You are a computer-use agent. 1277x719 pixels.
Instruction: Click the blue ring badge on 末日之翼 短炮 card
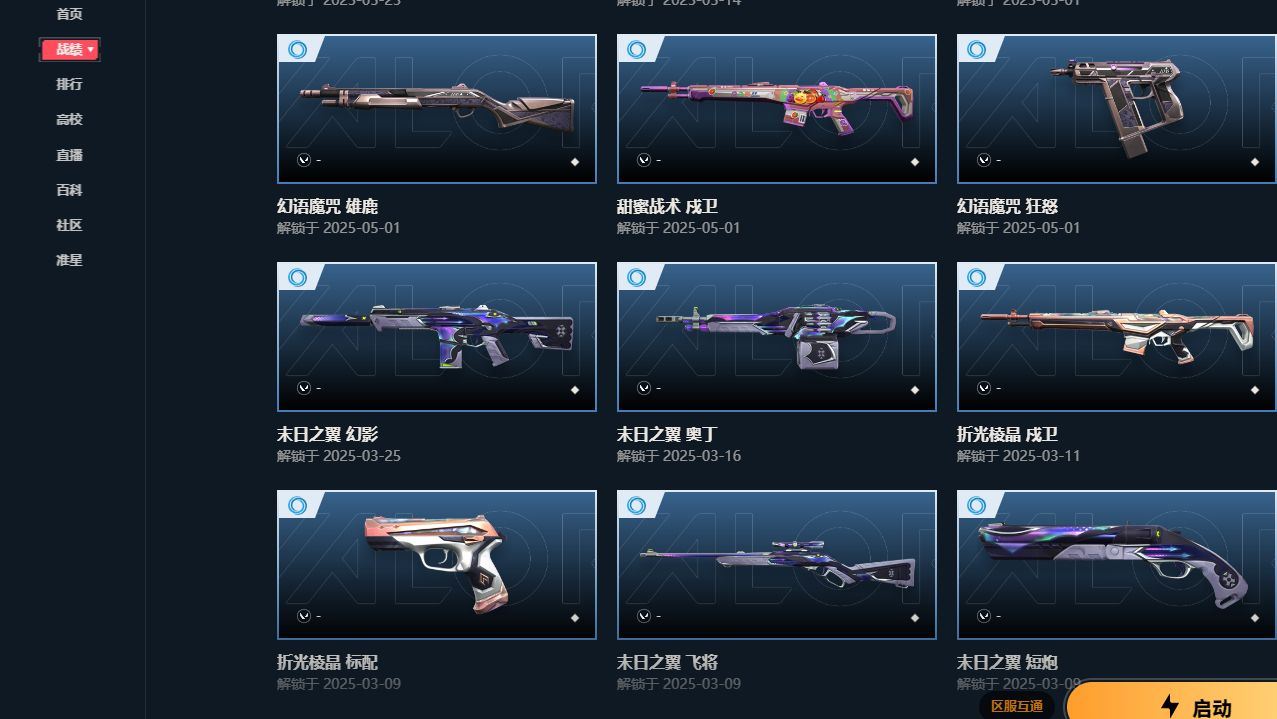977,505
